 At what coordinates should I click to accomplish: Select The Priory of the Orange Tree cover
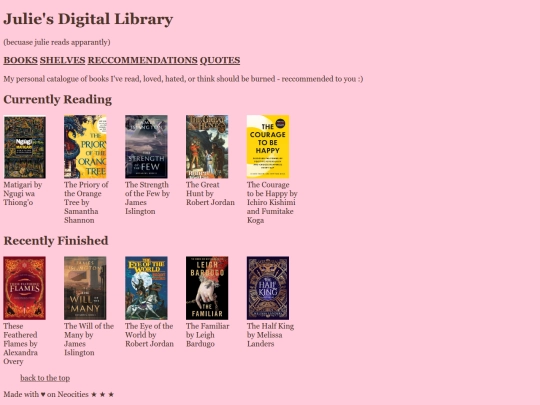85,147
